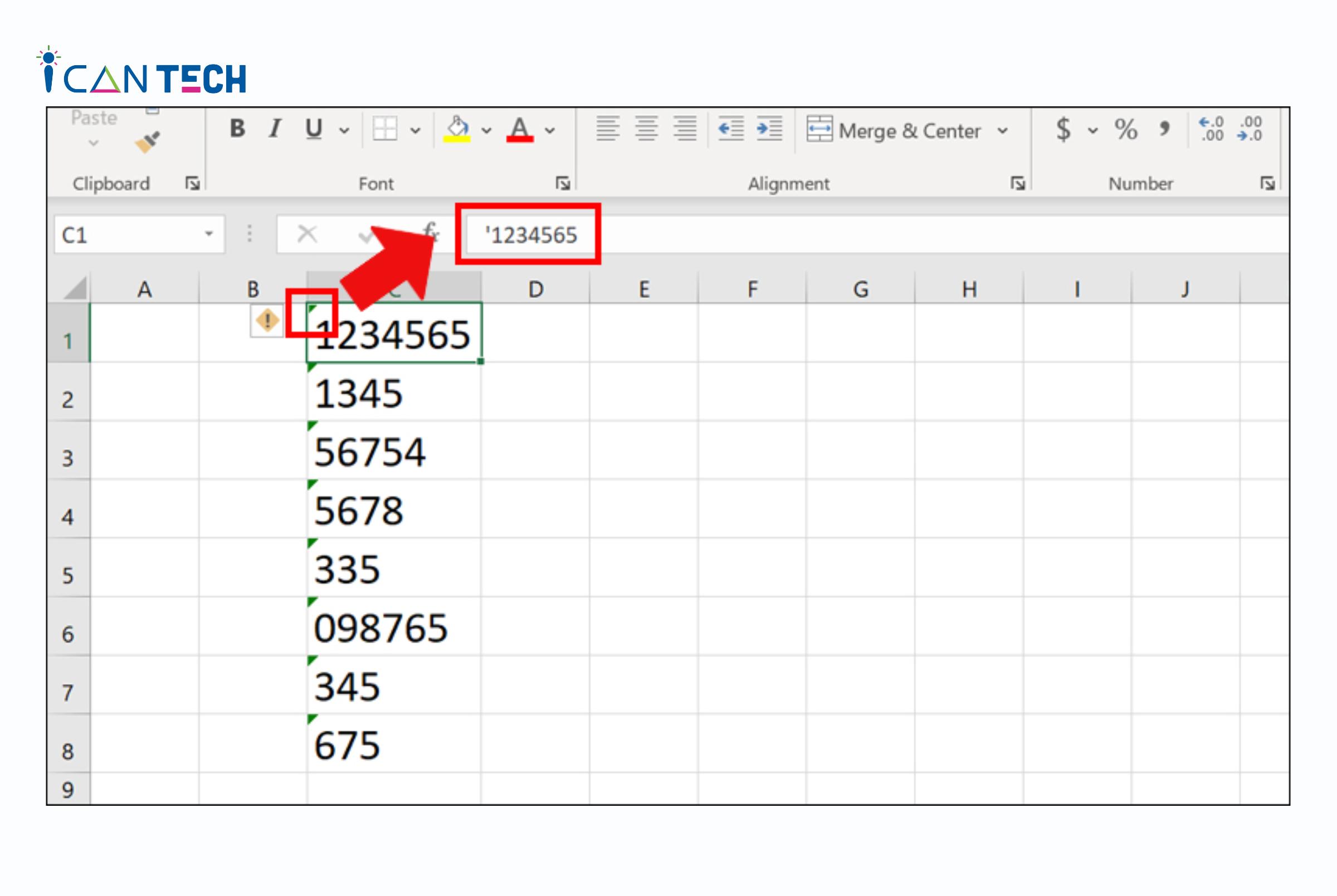The height and width of the screenshot is (896, 1337).
Task: Click the formula bar with '1234565
Action: coord(877,234)
